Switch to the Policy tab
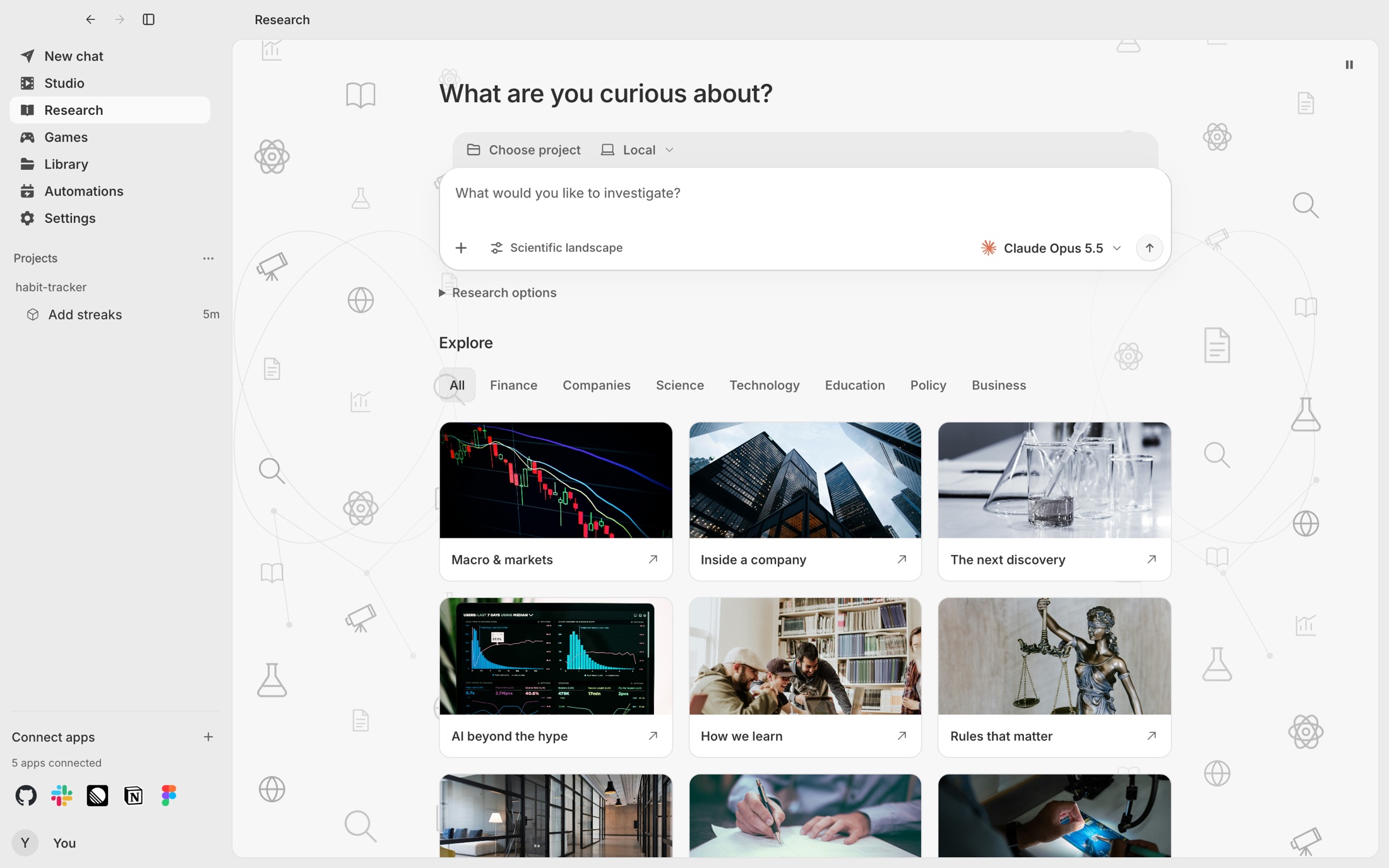 pos(927,385)
